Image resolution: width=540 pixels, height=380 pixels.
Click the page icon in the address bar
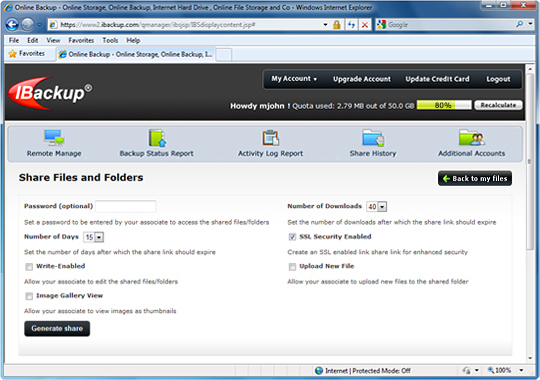pyautogui.click(x=53, y=24)
